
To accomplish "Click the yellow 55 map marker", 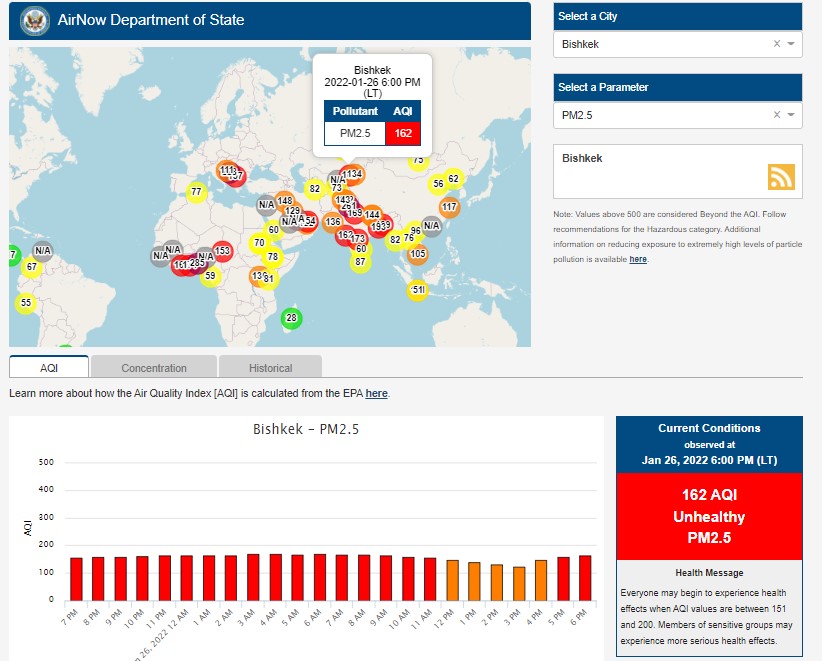I will pos(26,303).
